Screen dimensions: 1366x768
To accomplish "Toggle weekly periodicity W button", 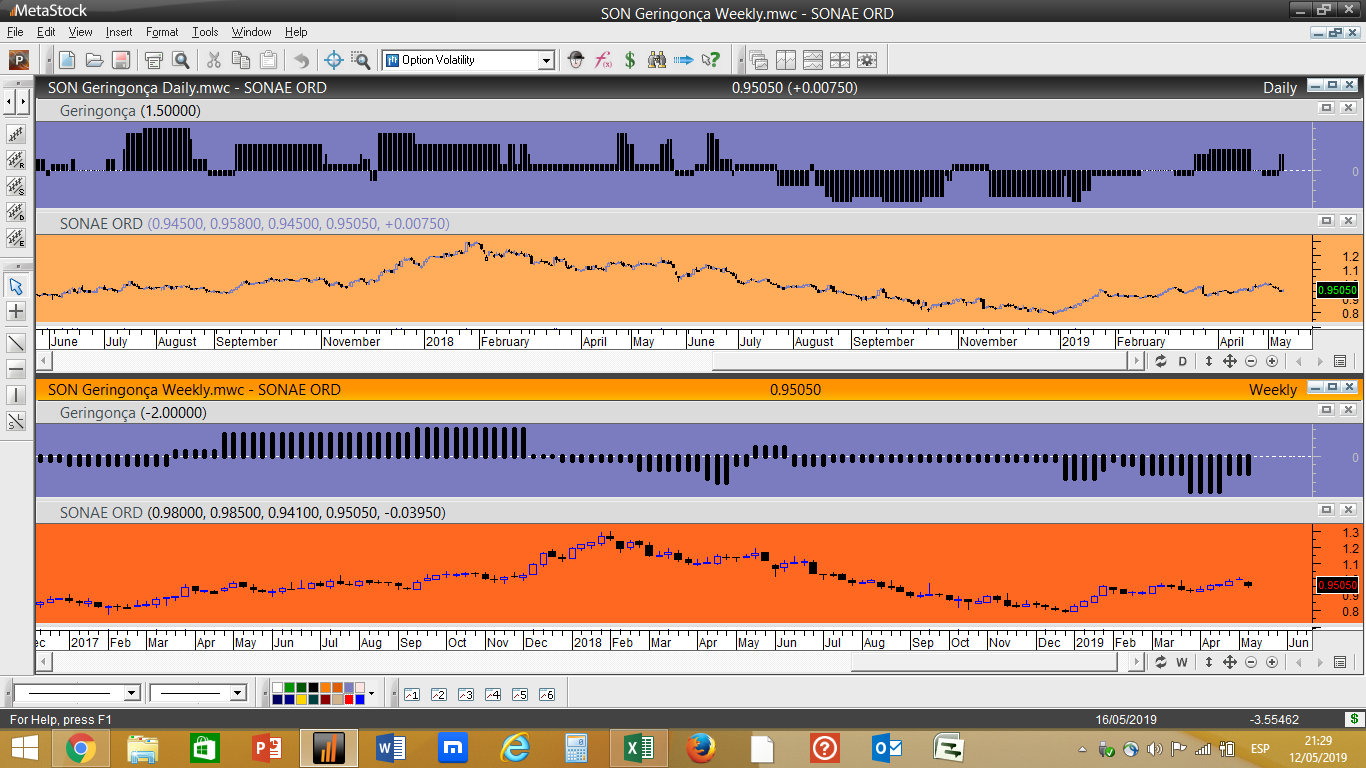I will 1182,662.
